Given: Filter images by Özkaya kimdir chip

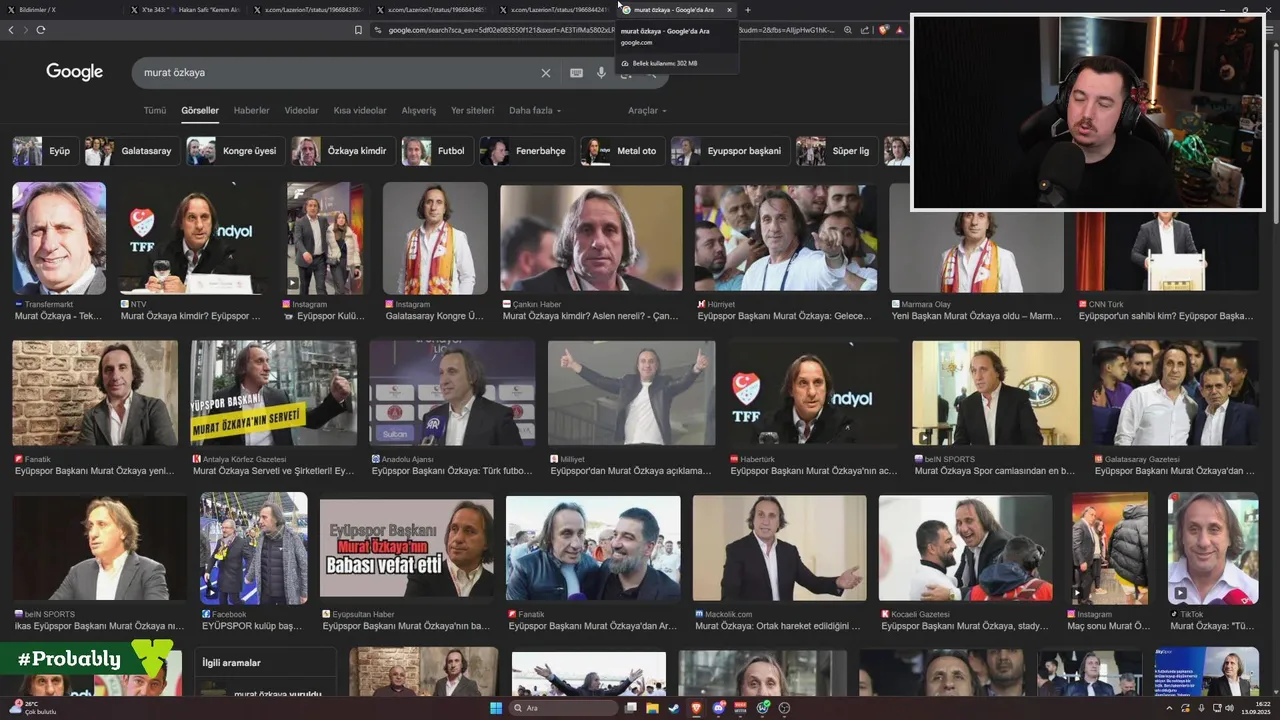Looking at the screenshot, I should click(342, 151).
